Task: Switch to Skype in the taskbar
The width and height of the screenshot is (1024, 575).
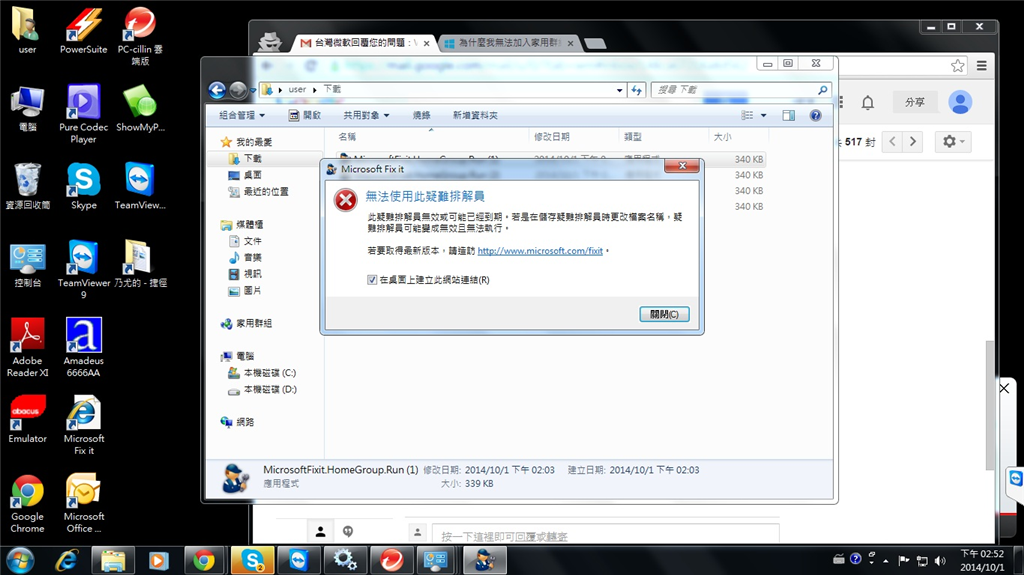Action: 252,561
